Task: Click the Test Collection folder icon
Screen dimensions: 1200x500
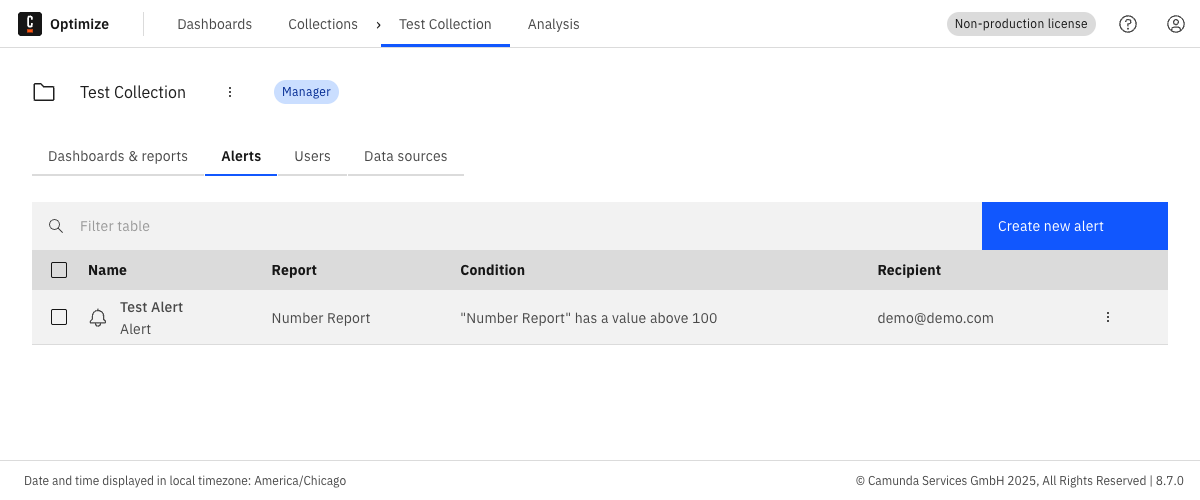Action: tap(44, 92)
